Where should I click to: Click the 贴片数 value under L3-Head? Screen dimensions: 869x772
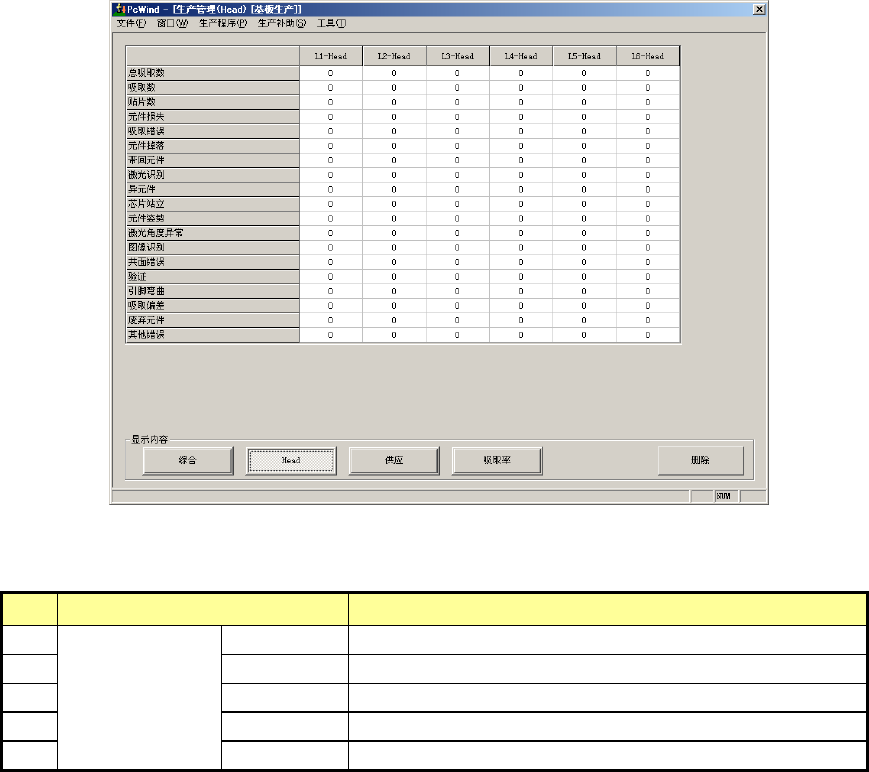458,102
